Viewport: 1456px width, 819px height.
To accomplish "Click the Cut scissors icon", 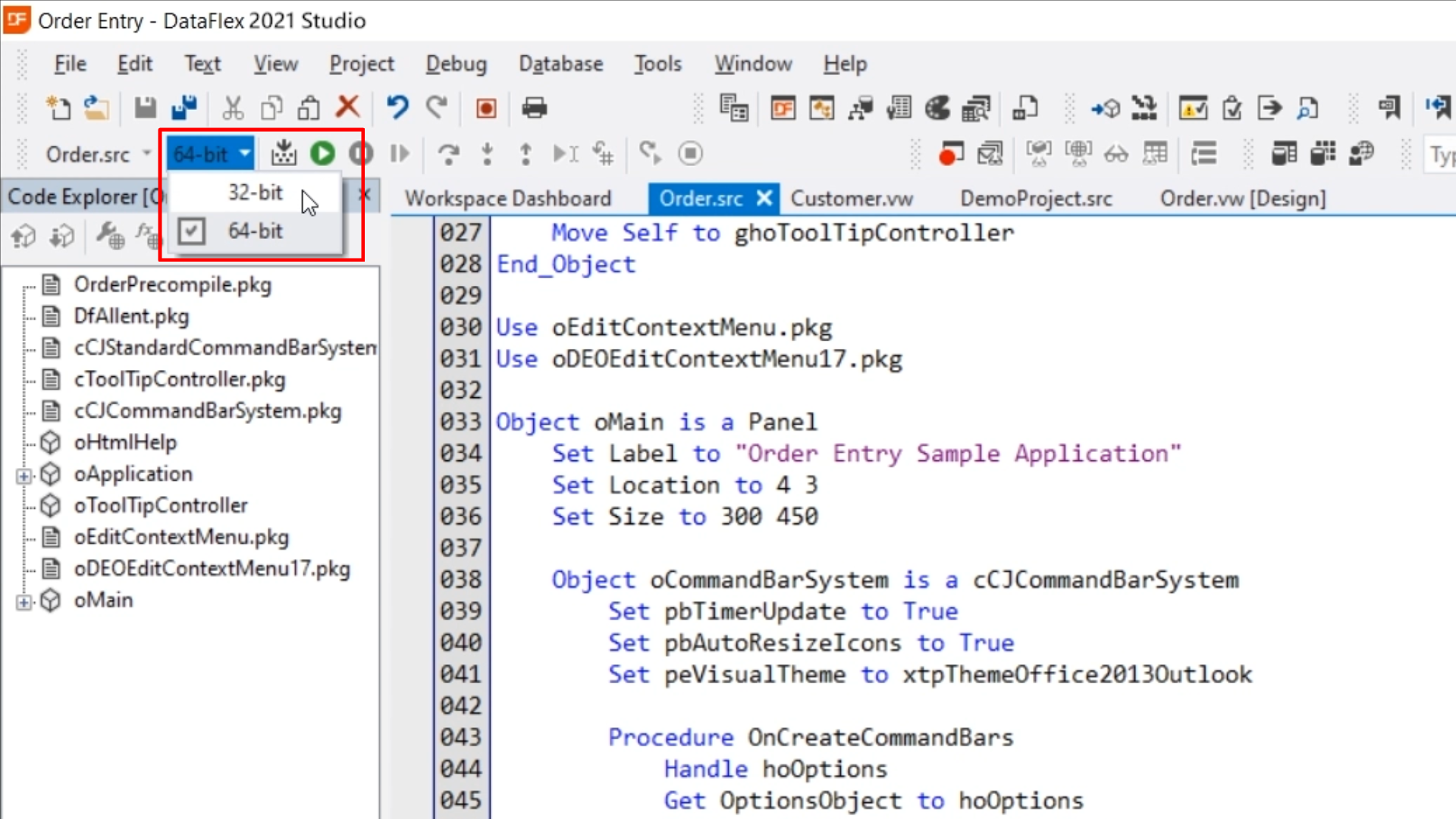I will tap(233, 108).
